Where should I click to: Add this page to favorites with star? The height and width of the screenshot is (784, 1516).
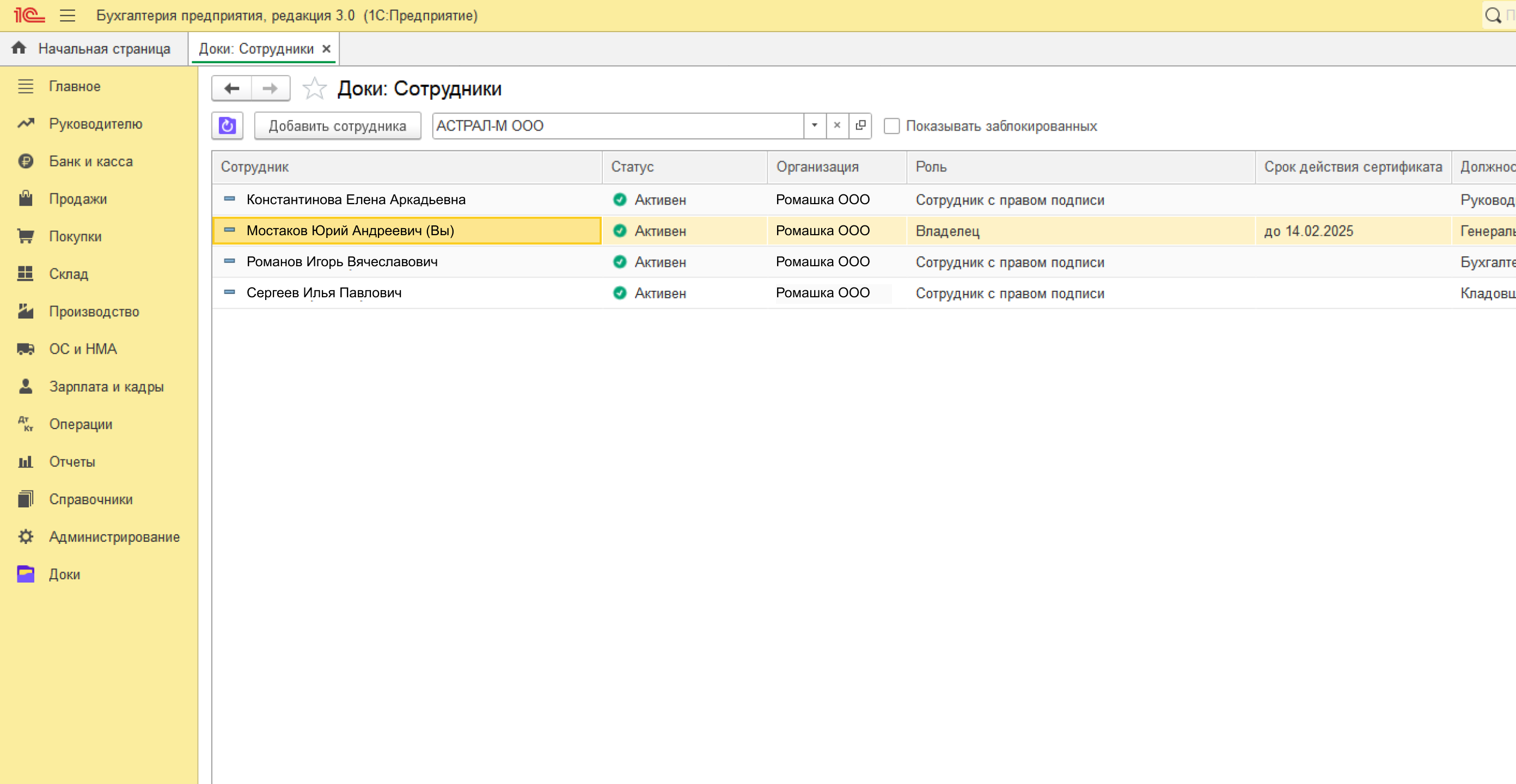[x=314, y=89]
